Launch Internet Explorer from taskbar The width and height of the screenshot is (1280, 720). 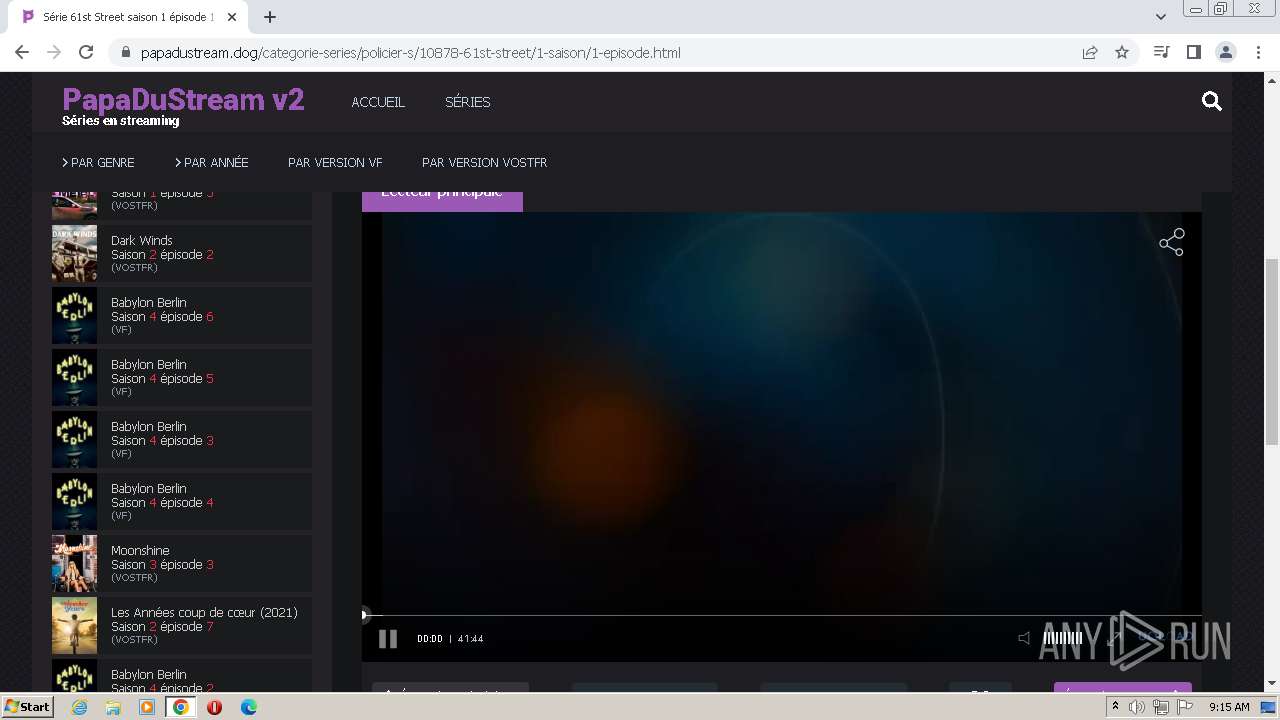point(79,707)
